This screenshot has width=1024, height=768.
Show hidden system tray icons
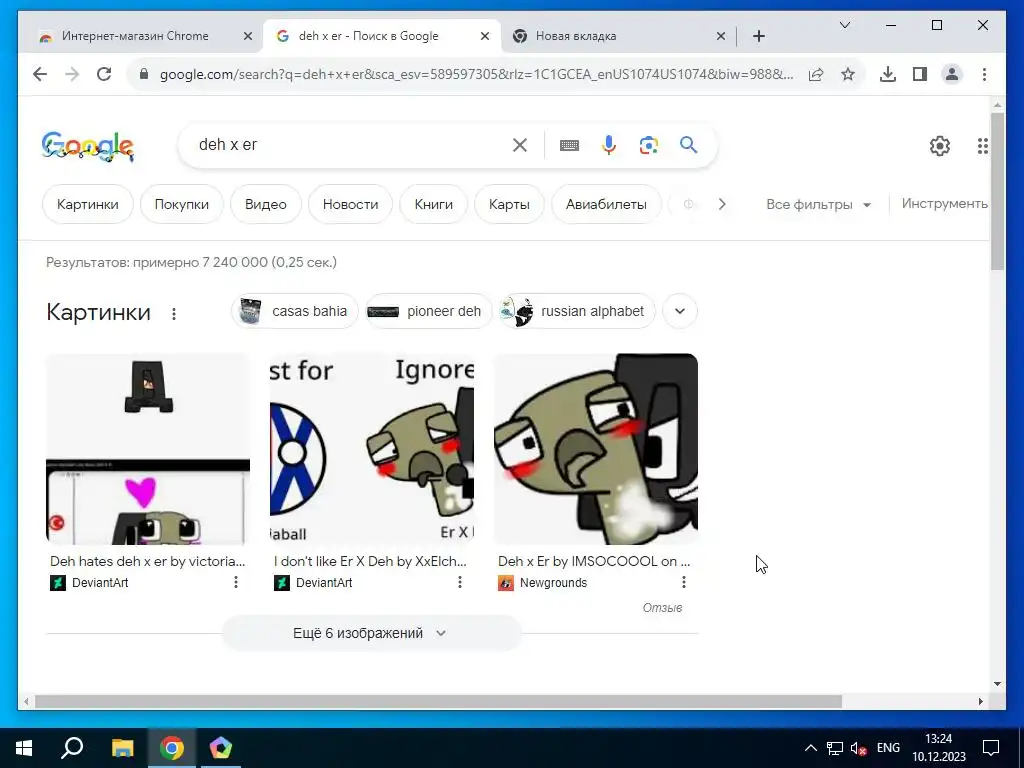pyautogui.click(x=810, y=748)
